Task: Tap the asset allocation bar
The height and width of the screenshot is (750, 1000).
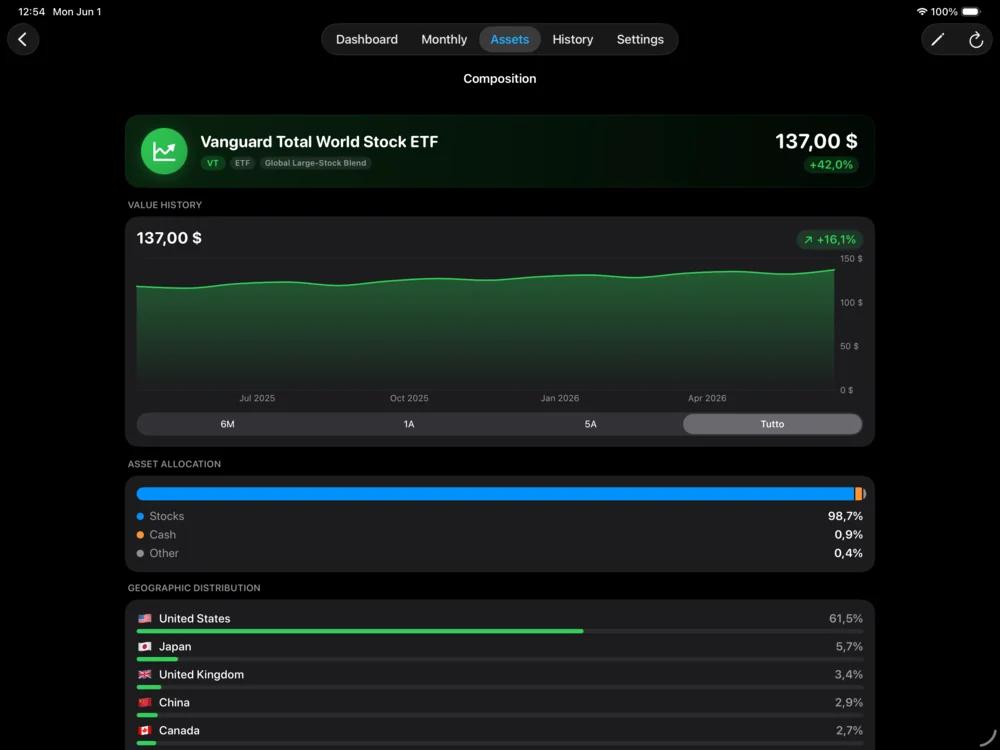Action: [x=501, y=494]
